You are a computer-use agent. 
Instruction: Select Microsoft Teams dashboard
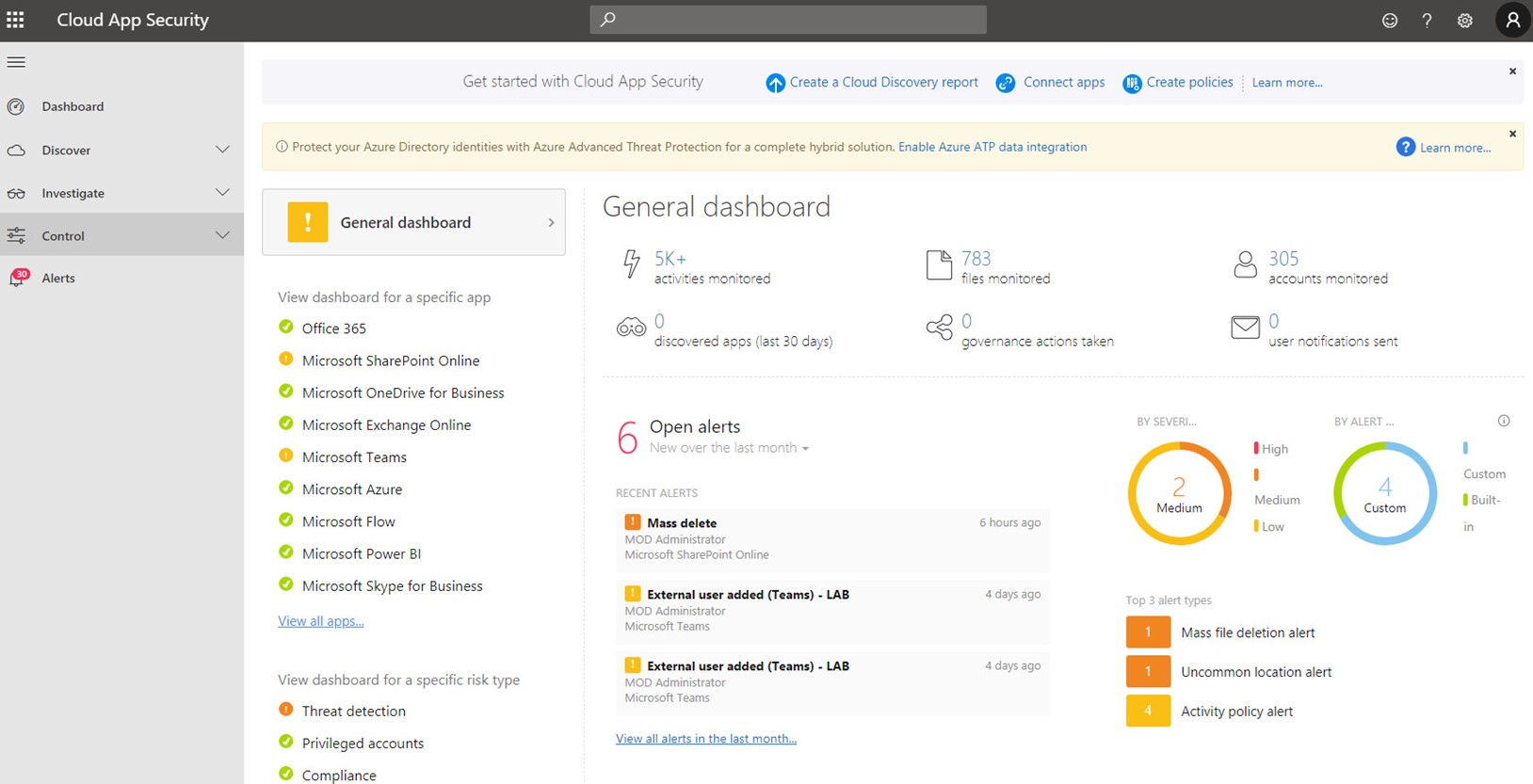click(354, 457)
